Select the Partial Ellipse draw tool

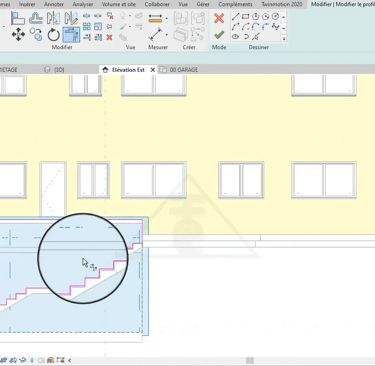246,37
